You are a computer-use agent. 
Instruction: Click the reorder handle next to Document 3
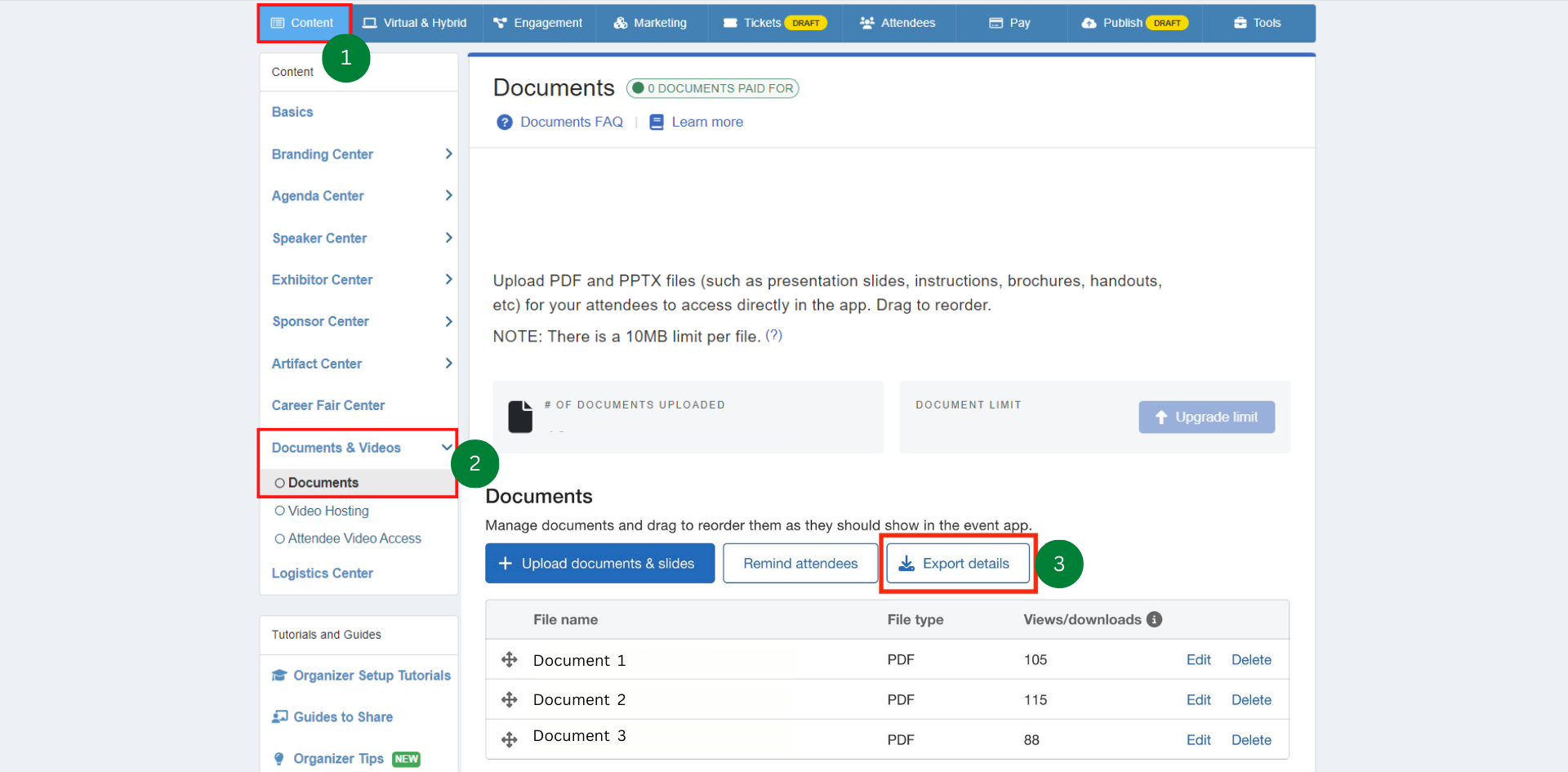pos(510,739)
